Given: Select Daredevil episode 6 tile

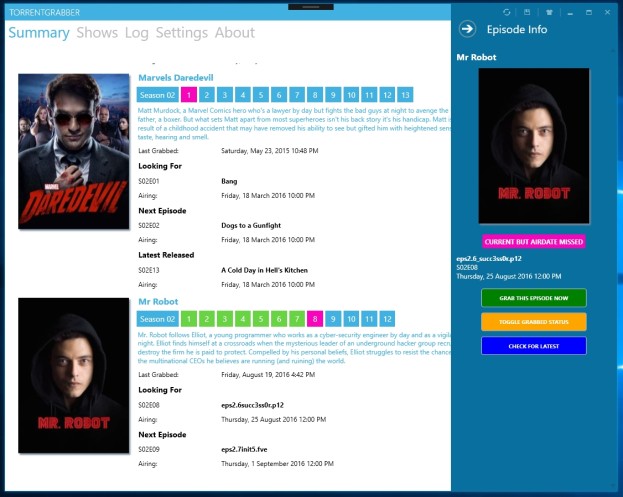Looking at the screenshot, I should (x=279, y=95).
